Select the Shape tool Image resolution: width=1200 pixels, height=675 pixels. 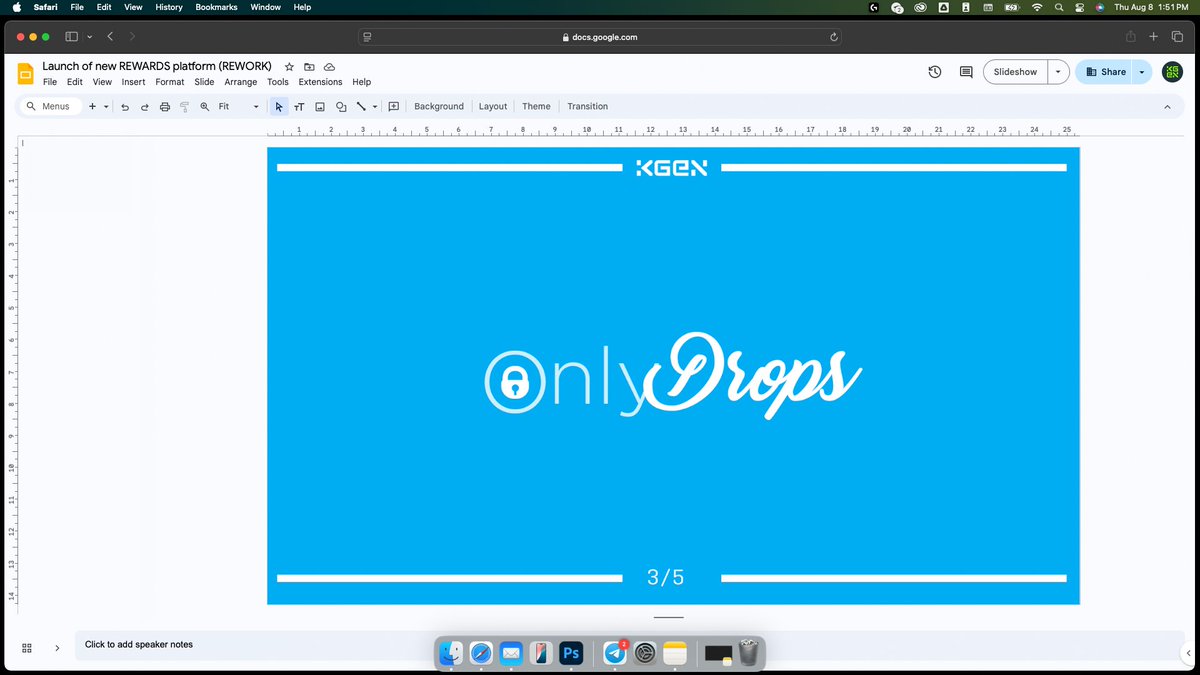[x=340, y=106]
